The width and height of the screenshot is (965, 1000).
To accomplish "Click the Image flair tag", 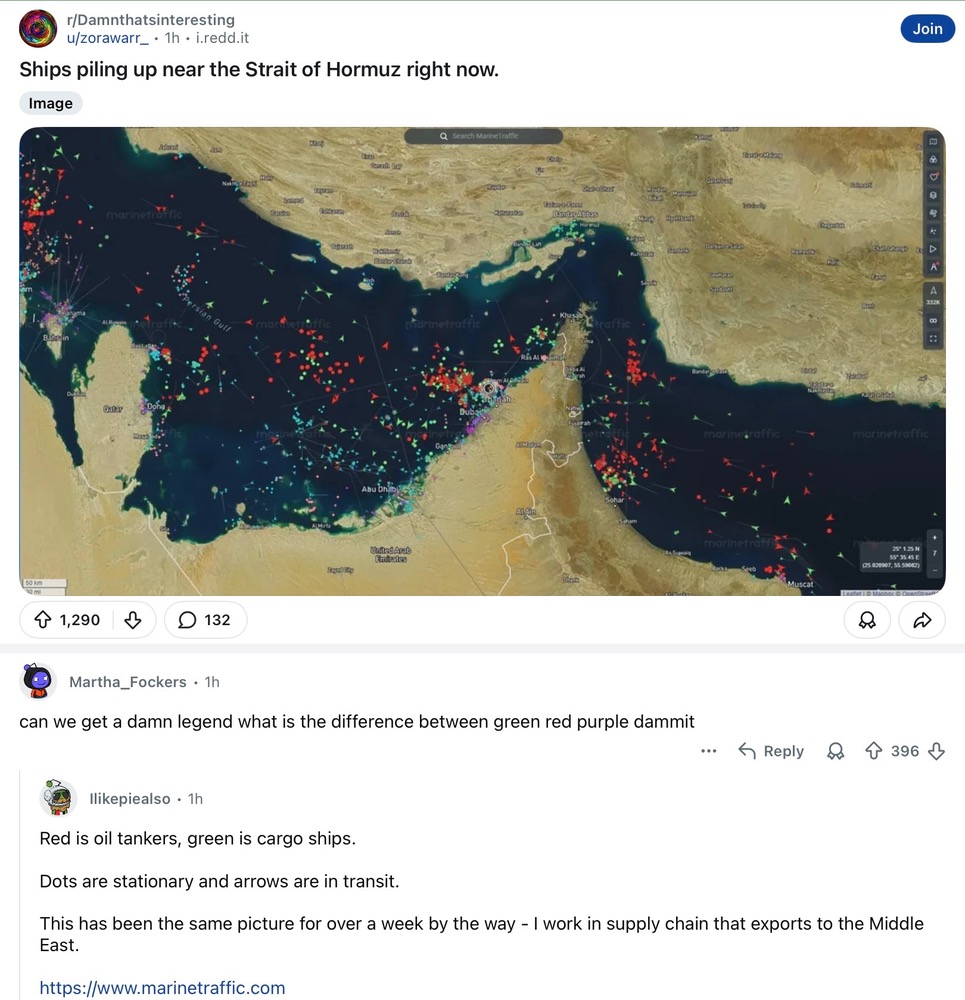I will point(51,103).
